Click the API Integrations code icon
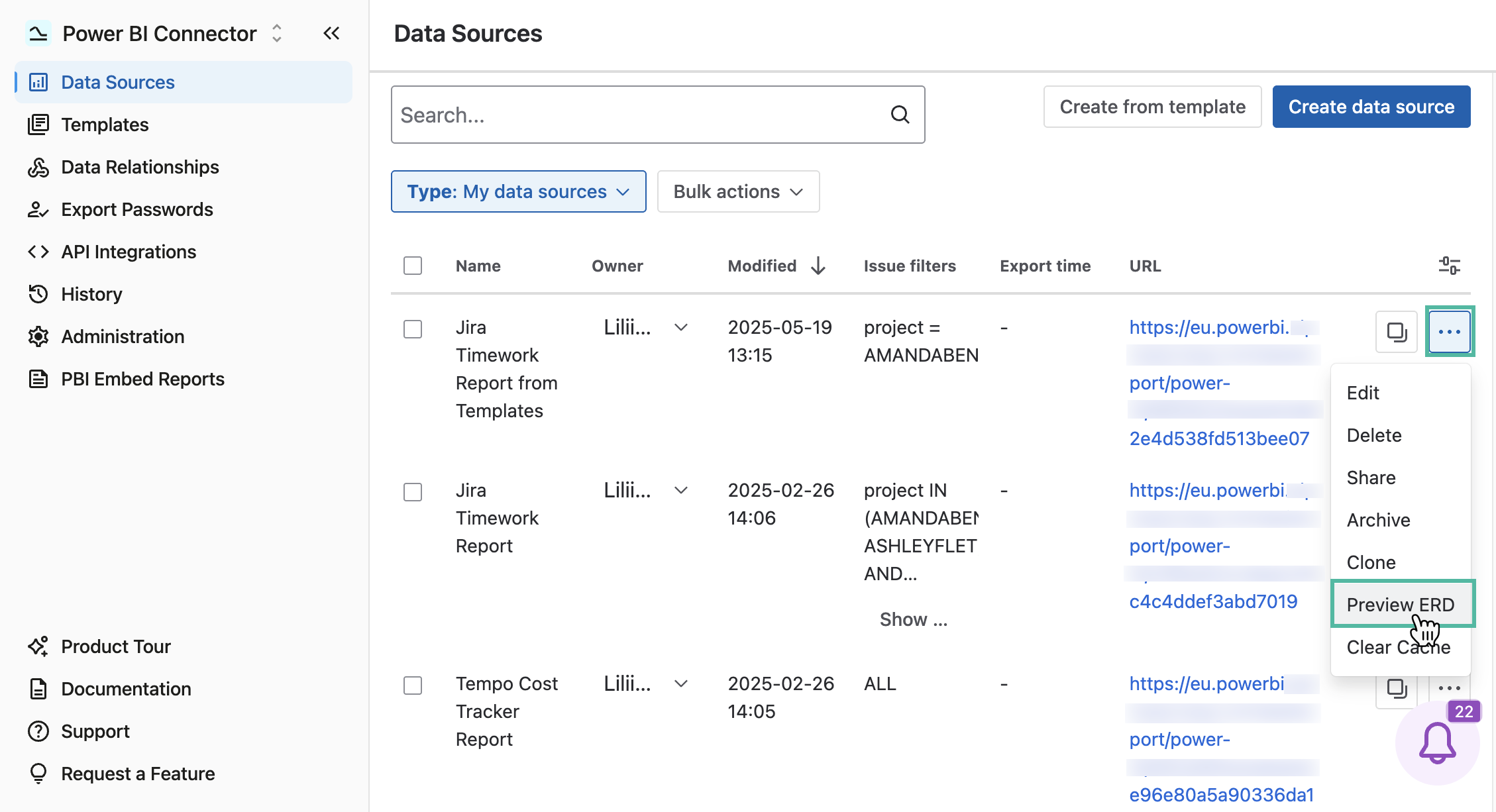 point(38,252)
